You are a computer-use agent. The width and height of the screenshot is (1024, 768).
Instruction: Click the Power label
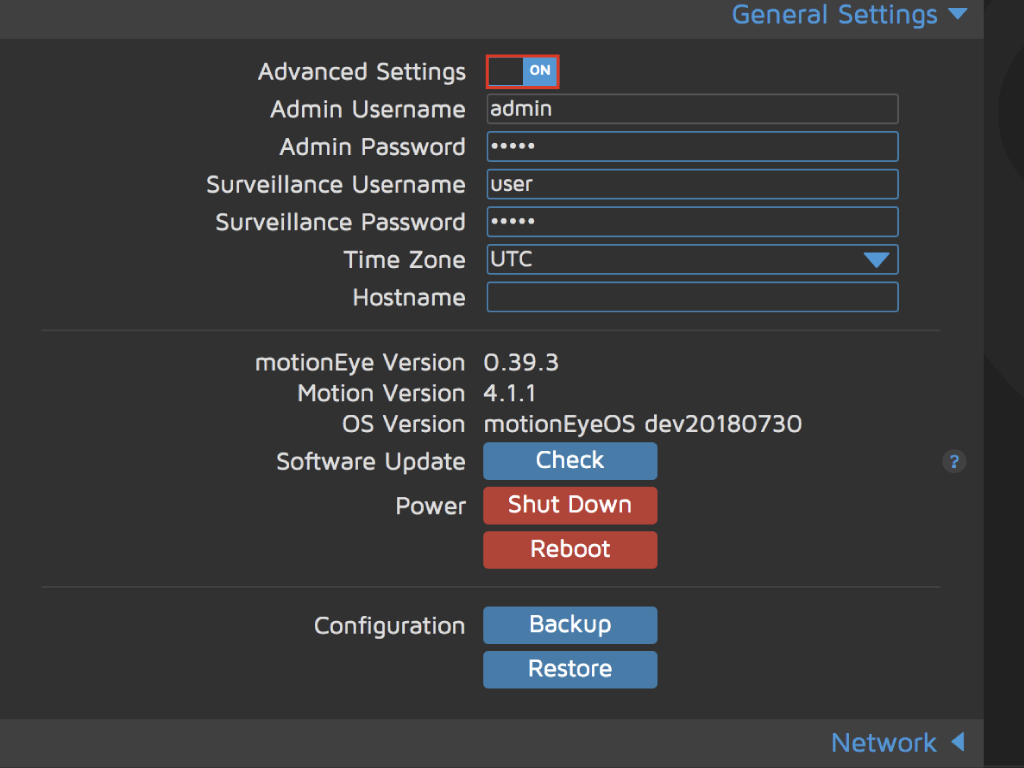point(430,506)
